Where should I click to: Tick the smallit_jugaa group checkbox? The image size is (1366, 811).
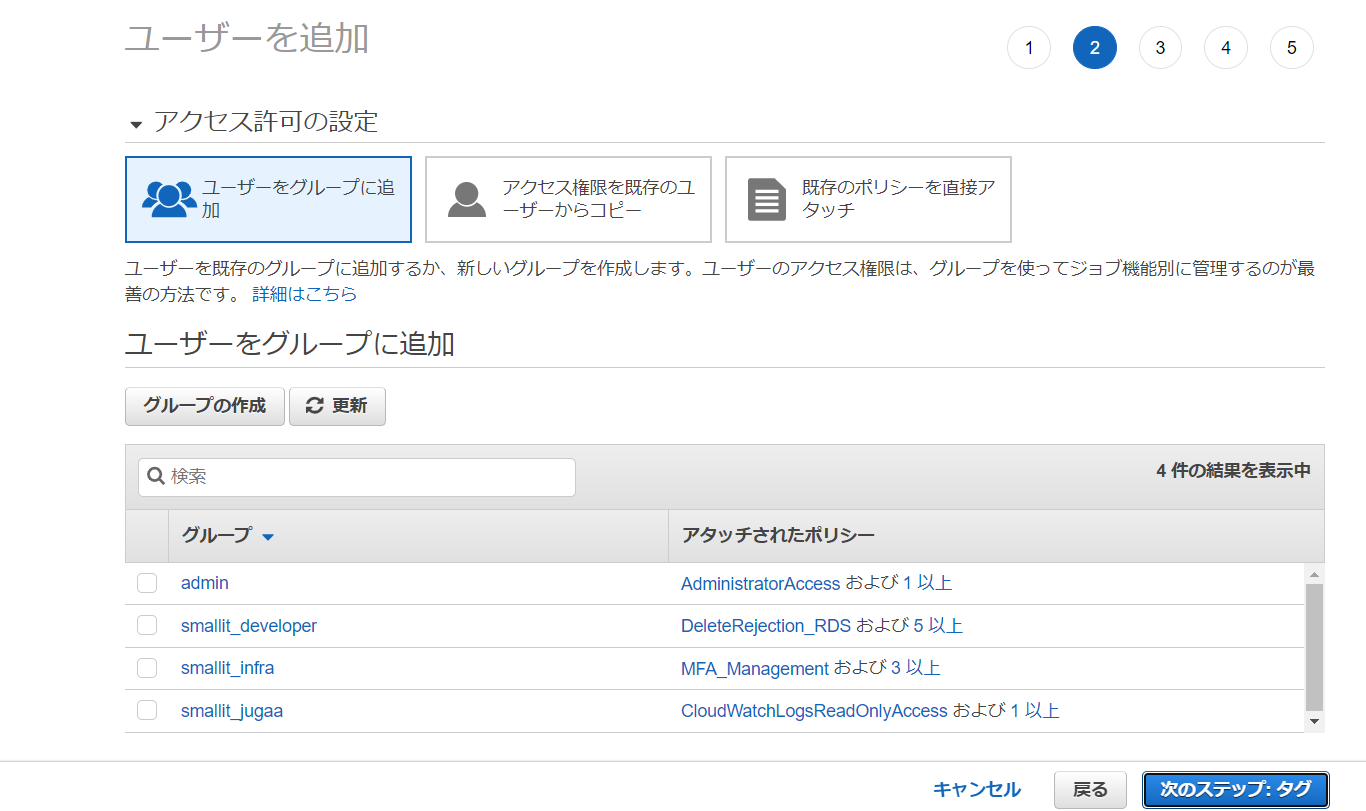147,711
